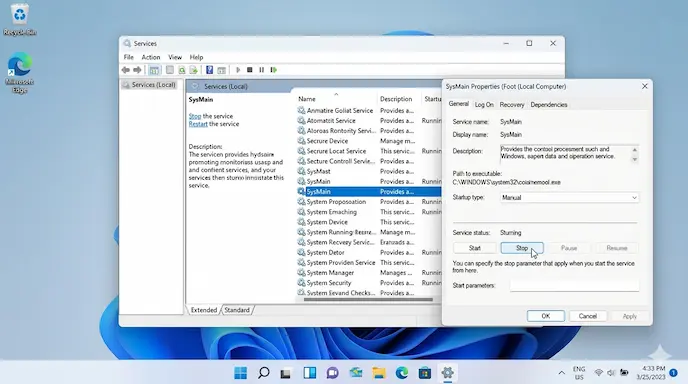Open File Explorer from the taskbar

click(379, 373)
